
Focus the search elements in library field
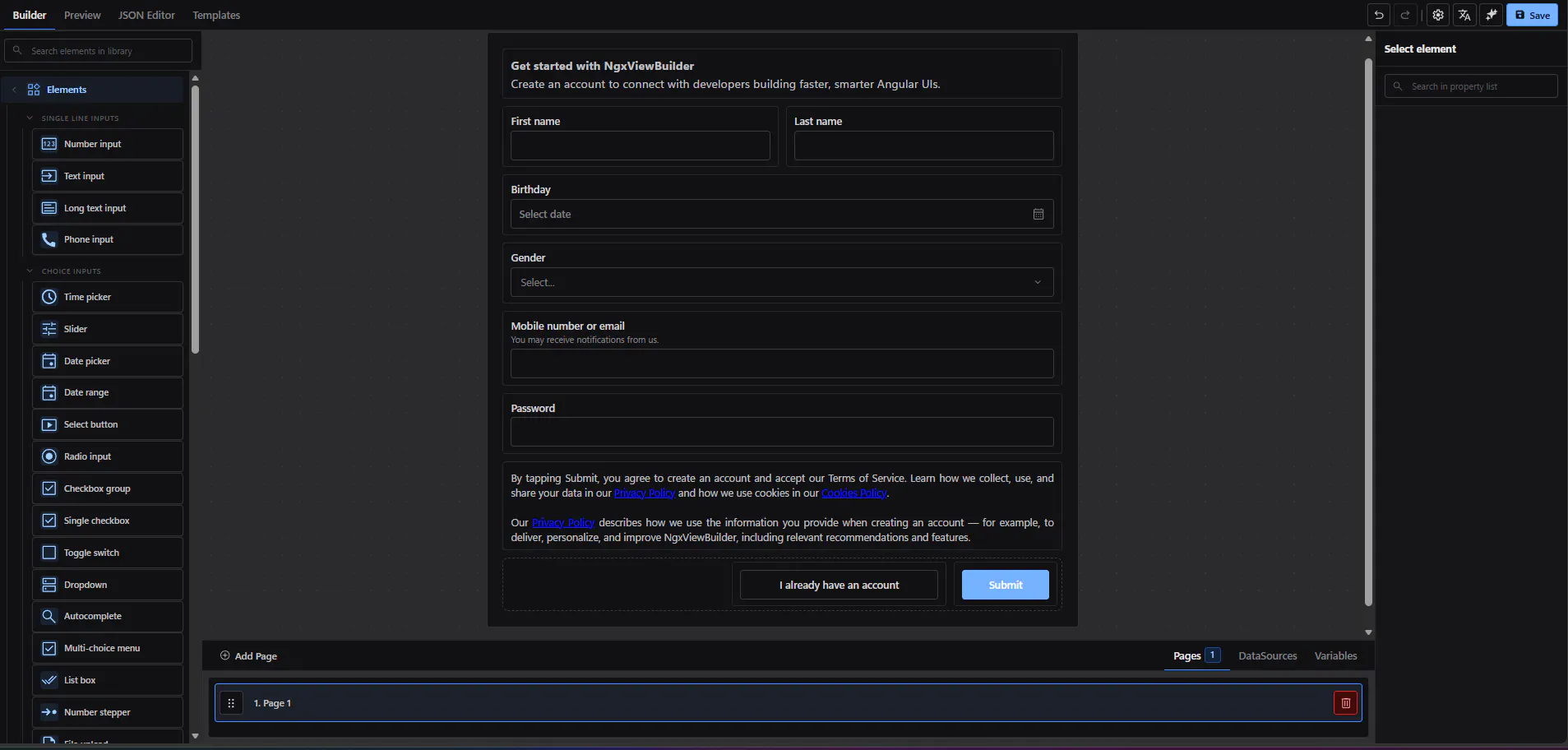[99, 51]
